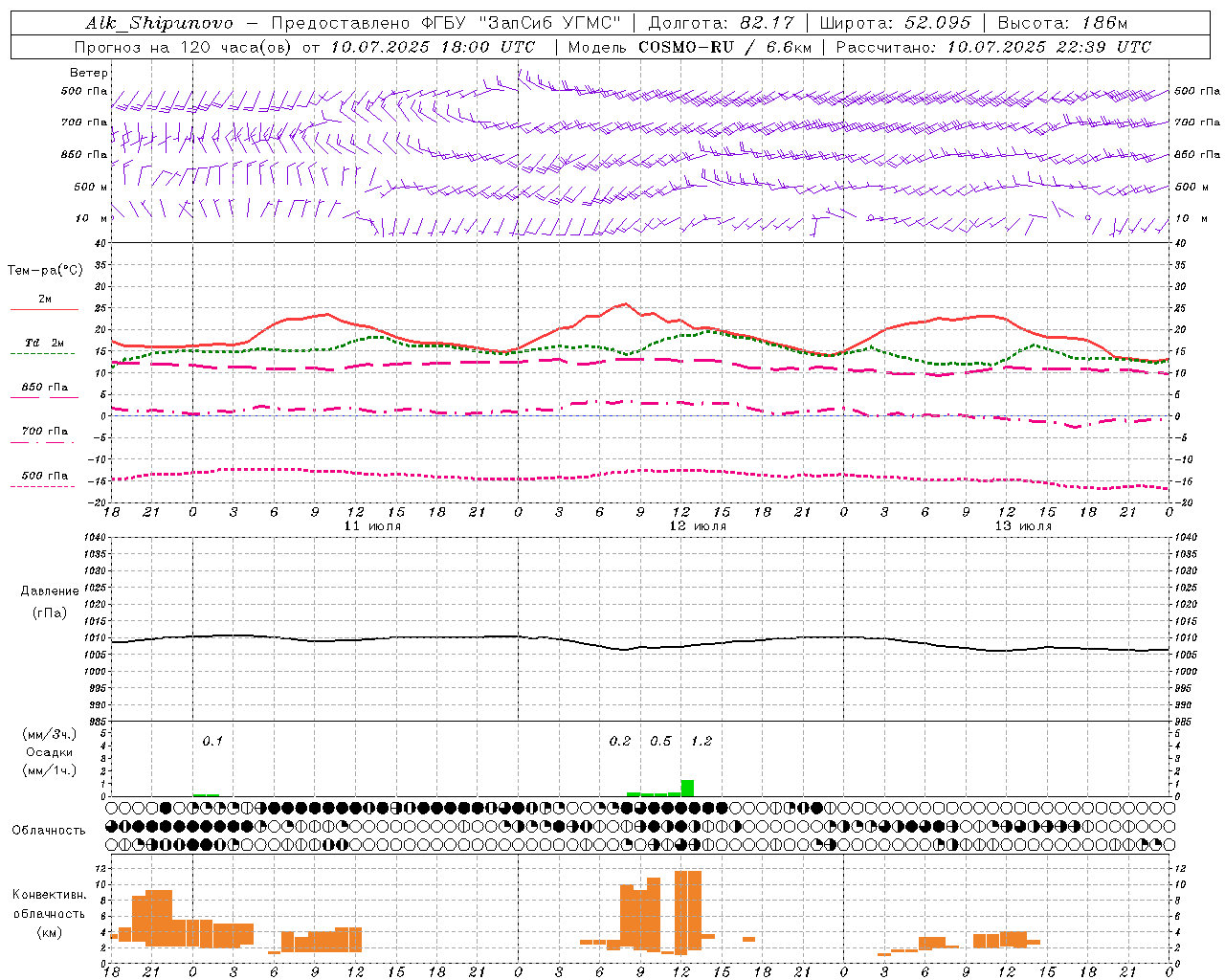Click the '850 гПа' temperature legend dashed line
Screen dimensions: 1225x980
(x=44, y=397)
